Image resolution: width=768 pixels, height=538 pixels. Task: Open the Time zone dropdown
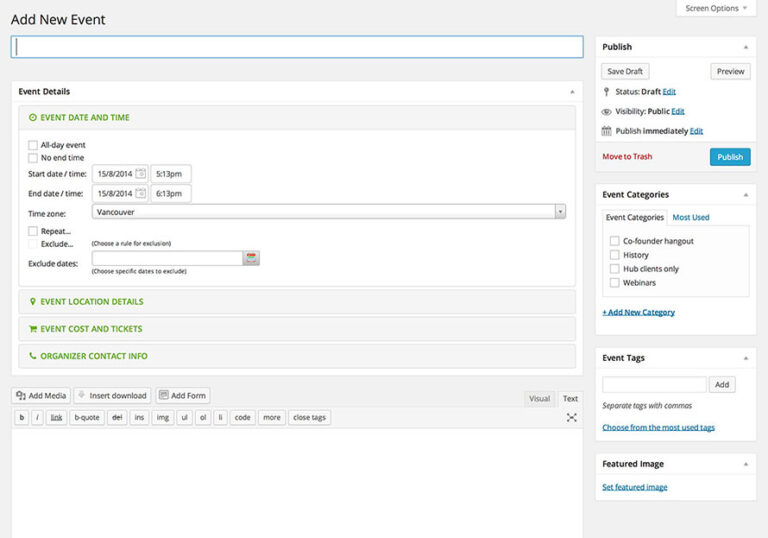point(328,212)
